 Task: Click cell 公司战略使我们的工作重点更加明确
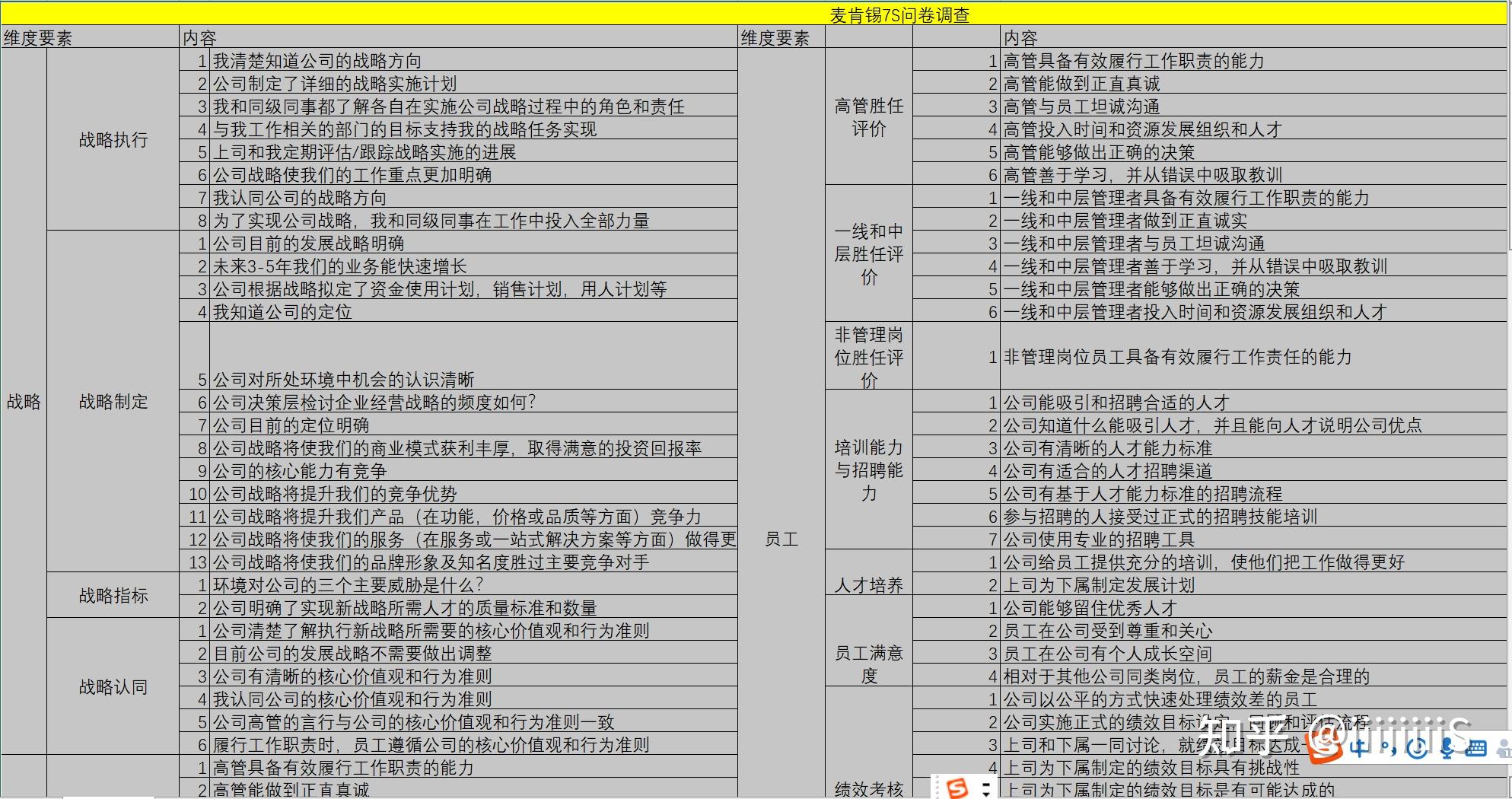473,175
